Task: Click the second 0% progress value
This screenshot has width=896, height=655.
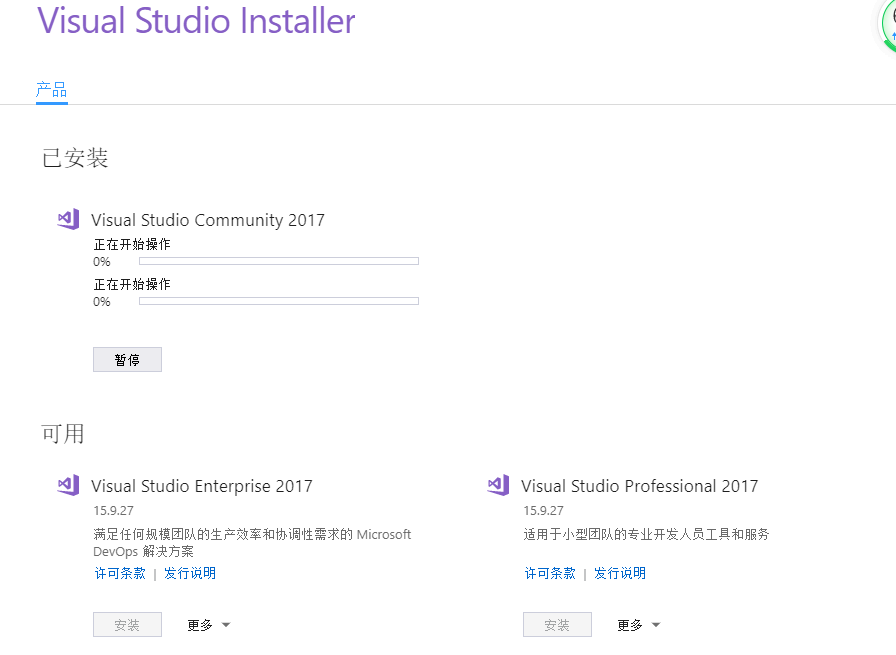Action: (x=102, y=302)
